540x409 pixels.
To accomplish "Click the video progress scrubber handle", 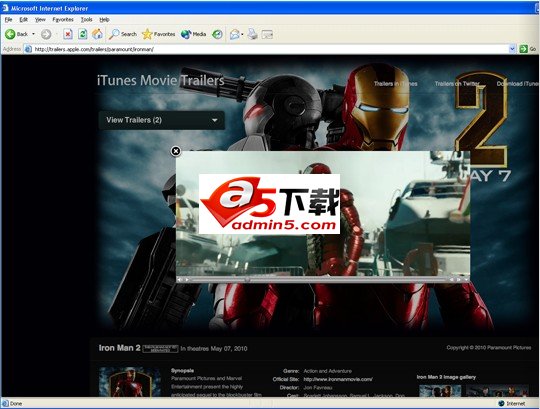I will tap(247, 280).
